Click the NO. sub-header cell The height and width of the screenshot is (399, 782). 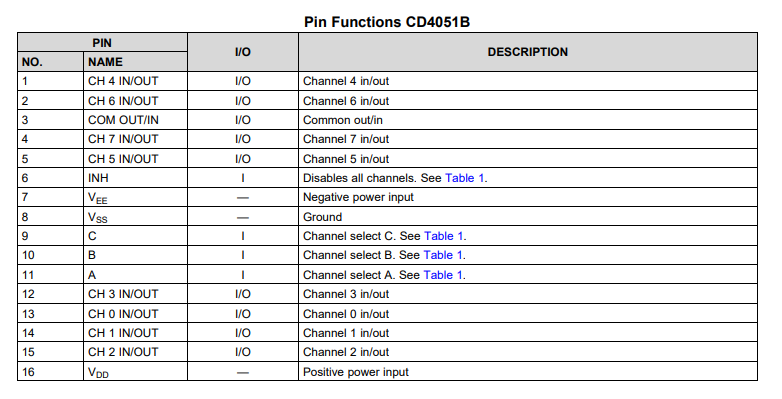click(50, 62)
